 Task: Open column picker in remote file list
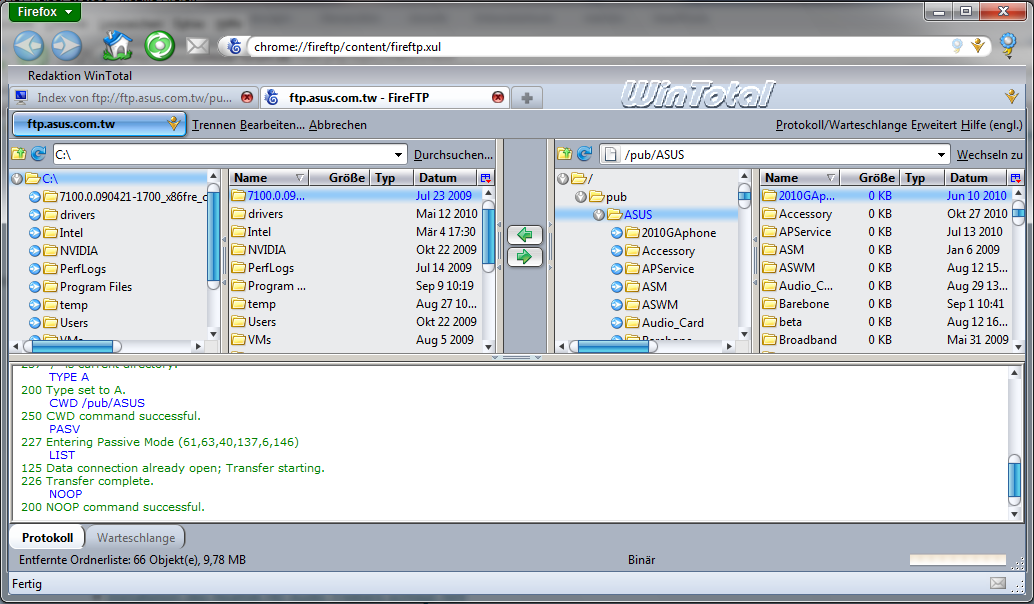click(x=1016, y=178)
